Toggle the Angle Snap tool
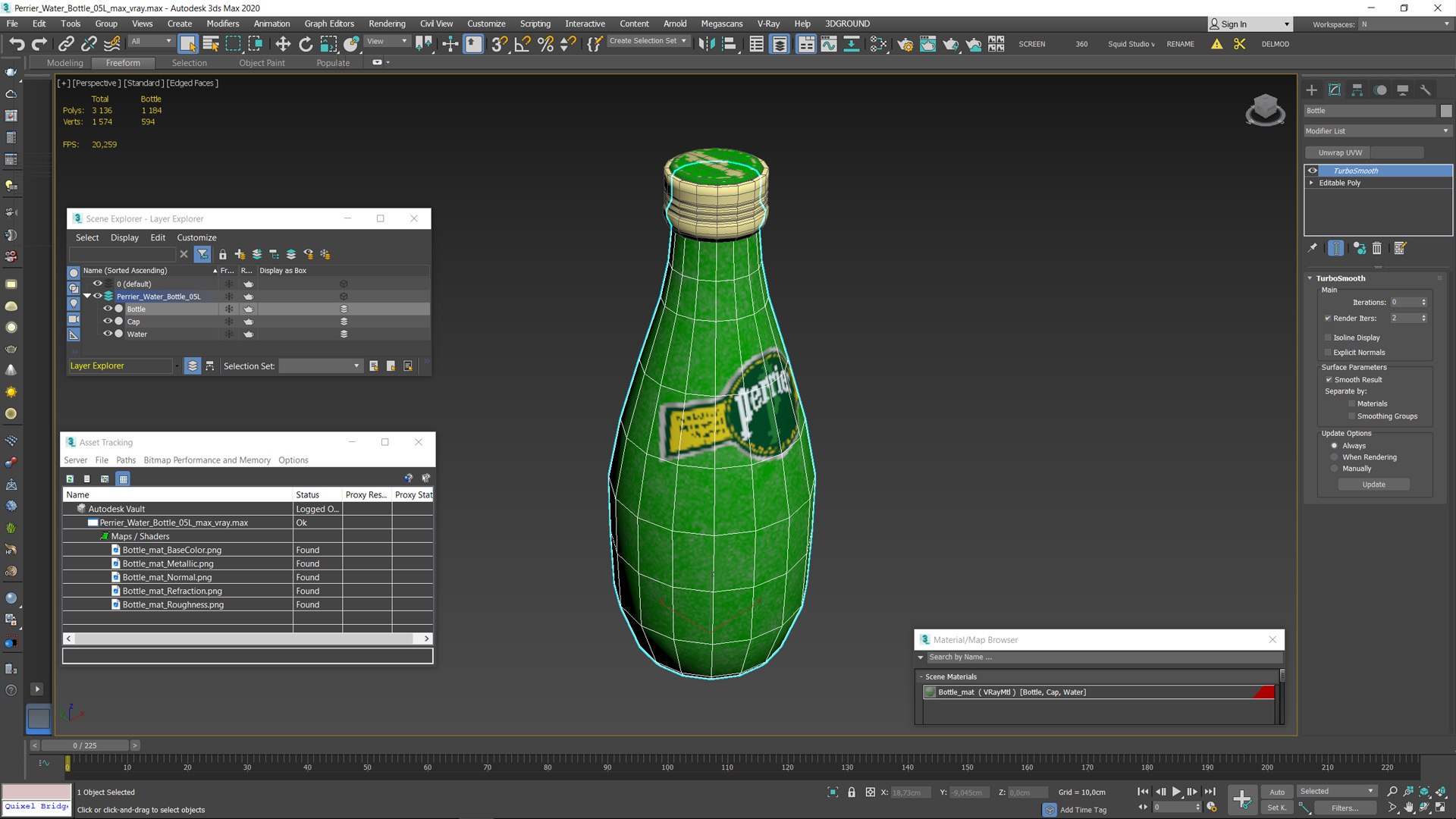Image resolution: width=1456 pixels, height=819 pixels. (x=522, y=44)
